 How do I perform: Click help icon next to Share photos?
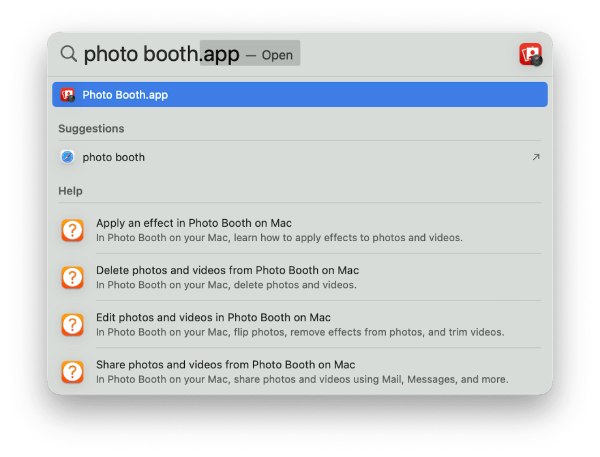73,371
